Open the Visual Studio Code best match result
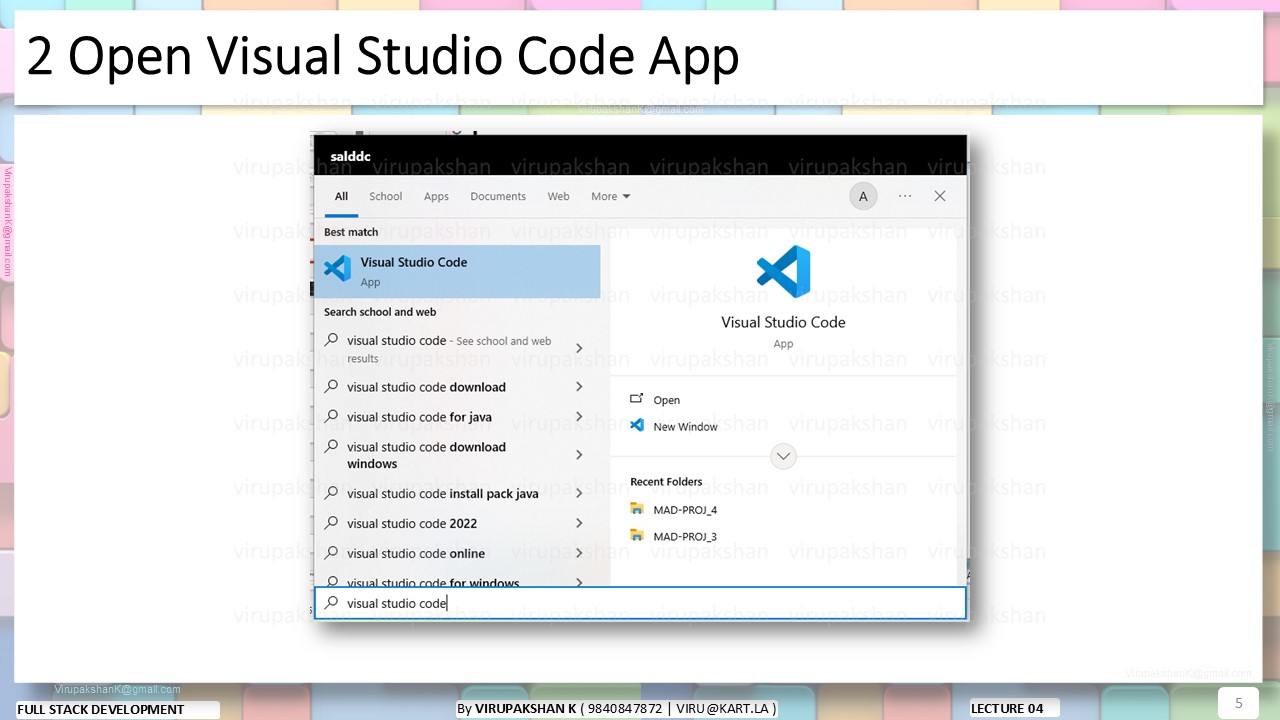The width and height of the screenshot is (1280, 720). tap(457, 271)
